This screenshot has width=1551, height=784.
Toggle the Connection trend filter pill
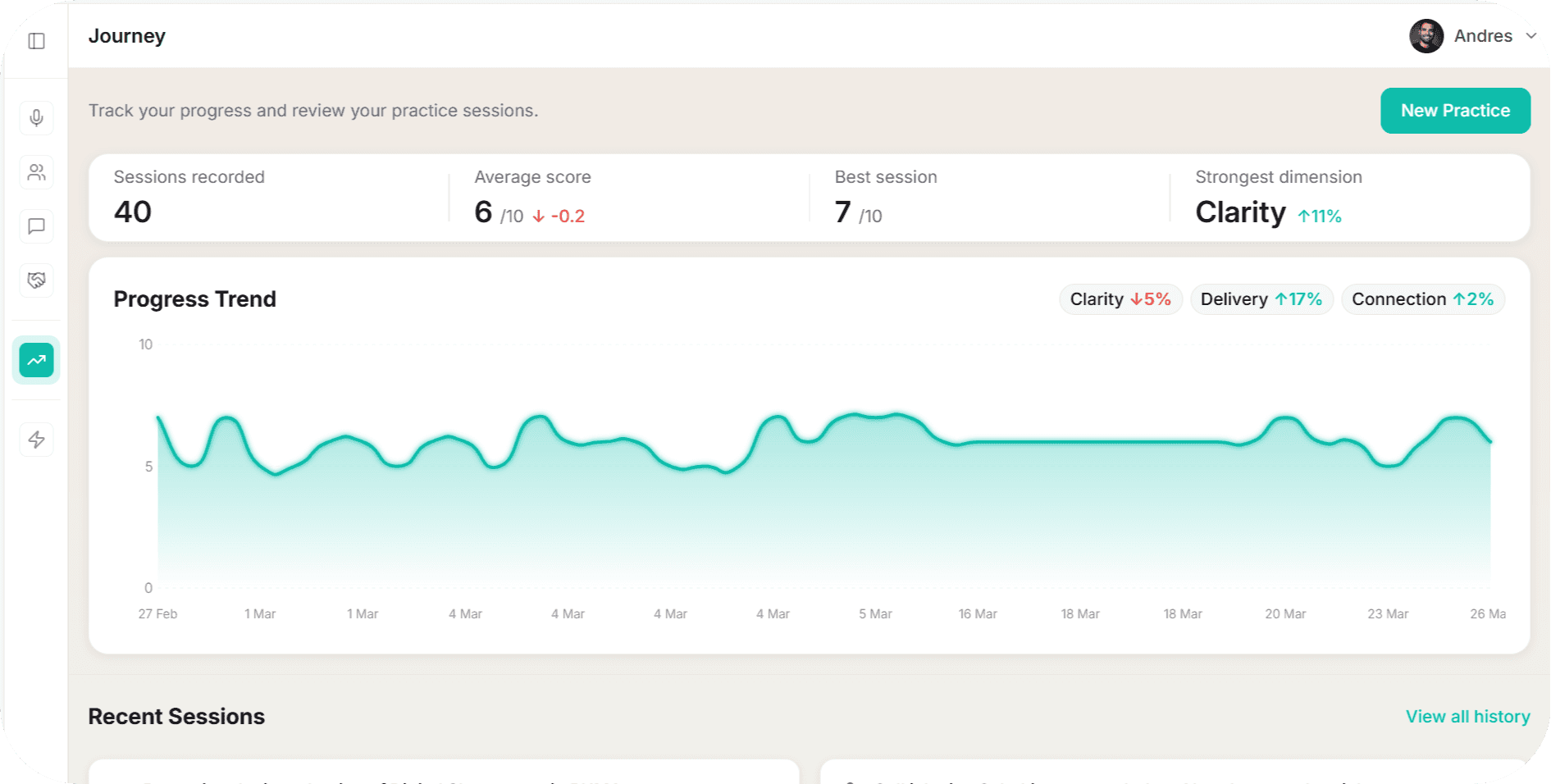point(1422,299)
